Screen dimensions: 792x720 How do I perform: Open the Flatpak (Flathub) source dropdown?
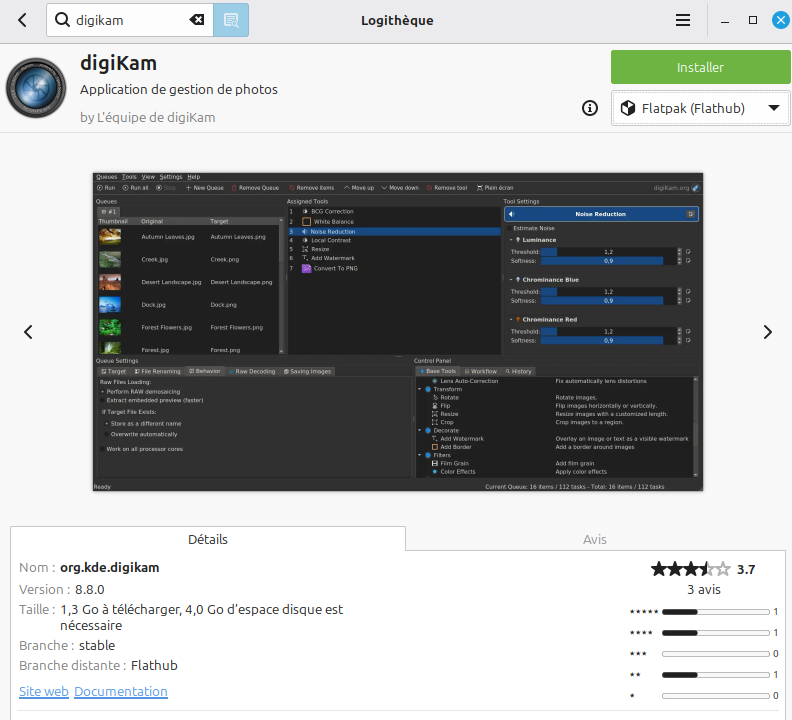699,108
